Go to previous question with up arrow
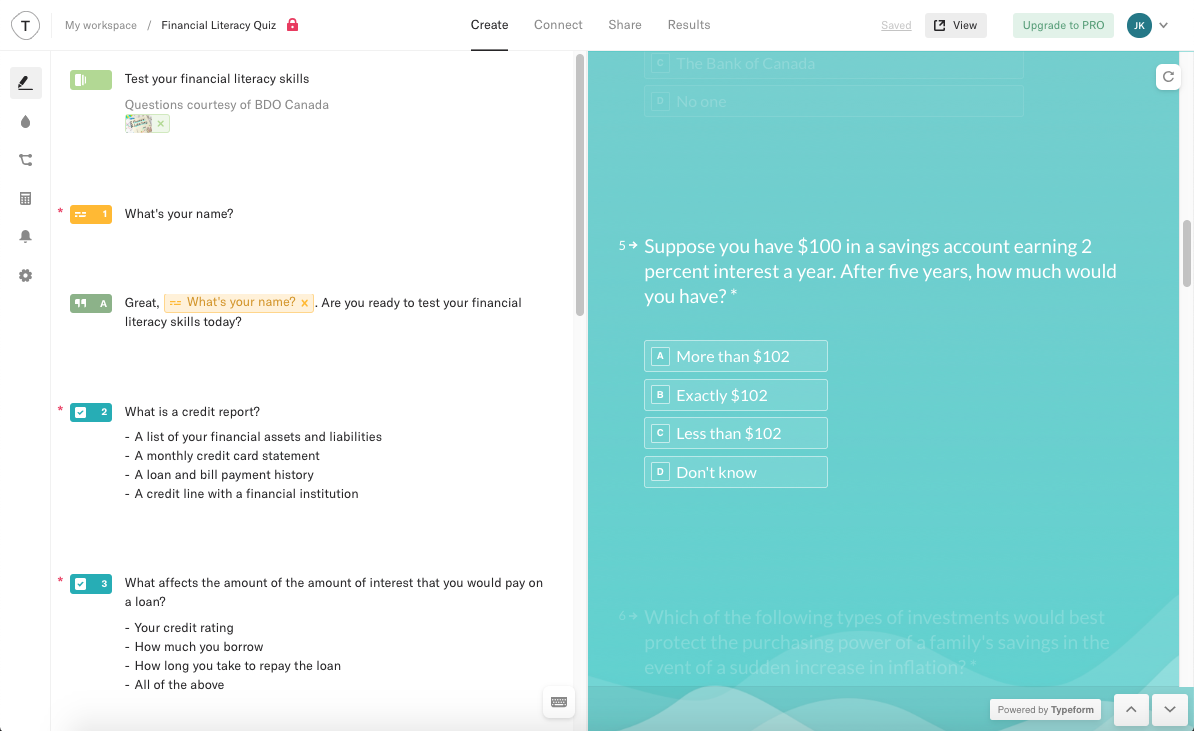Viewport: 1194px width, 731px height. (1131, 710)
